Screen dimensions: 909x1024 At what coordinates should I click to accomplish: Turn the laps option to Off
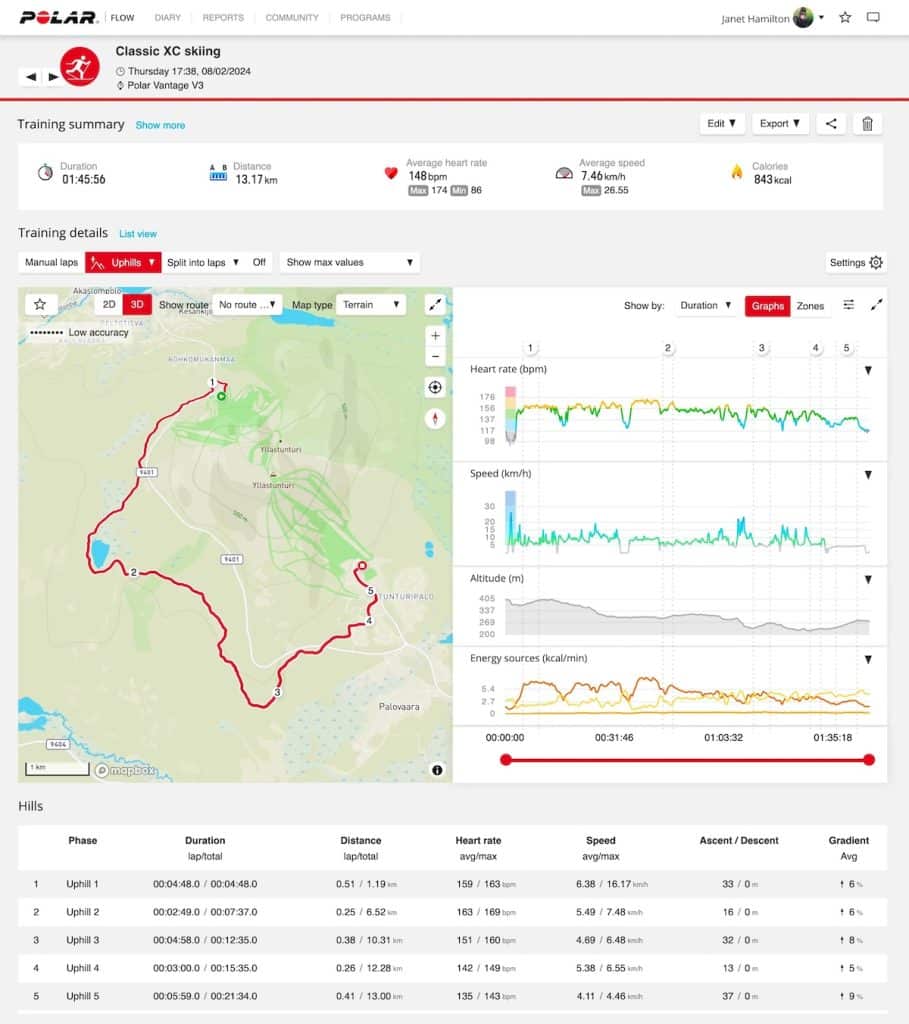tap(259, 262)
